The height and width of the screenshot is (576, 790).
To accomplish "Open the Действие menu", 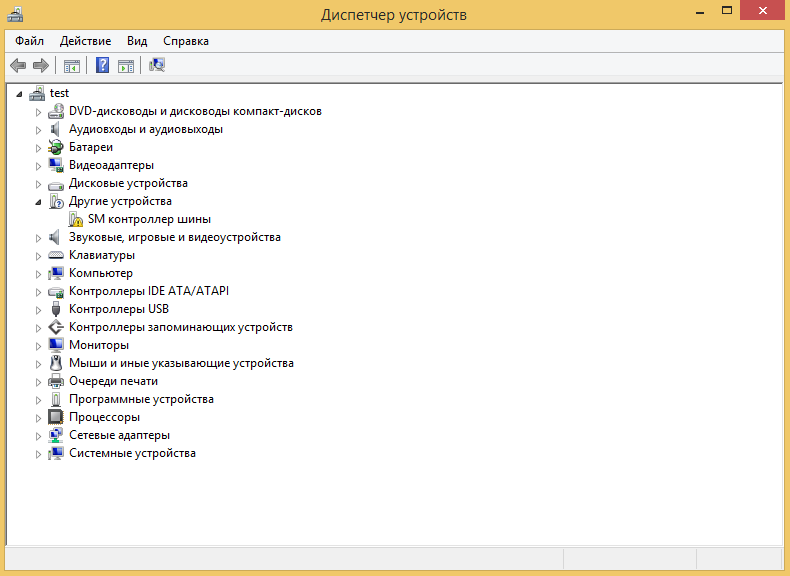I will pos(85,41).
